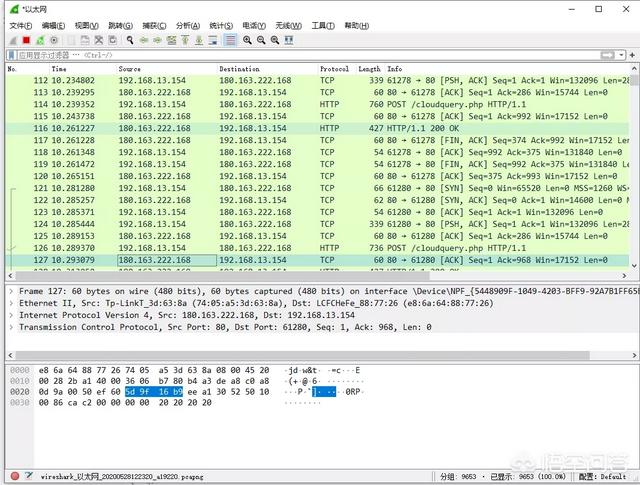Click the reload capture file icon
The width and height of the screenshot is (640, 485).
tap(113, 40)
